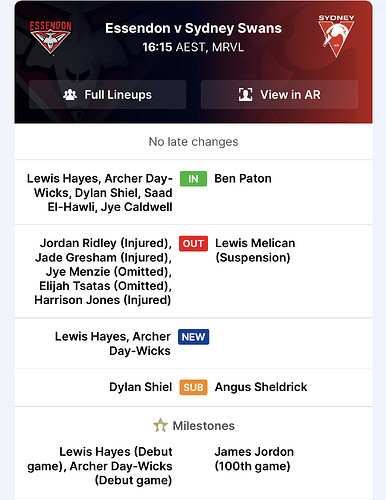
Task: Click the AR person-frame icon
Action: pyautogui.click(x=245, y=95)
